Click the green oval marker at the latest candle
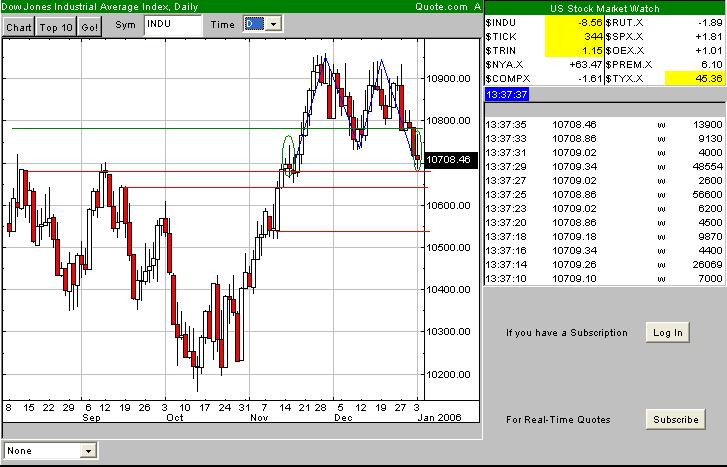 [418, 150]
